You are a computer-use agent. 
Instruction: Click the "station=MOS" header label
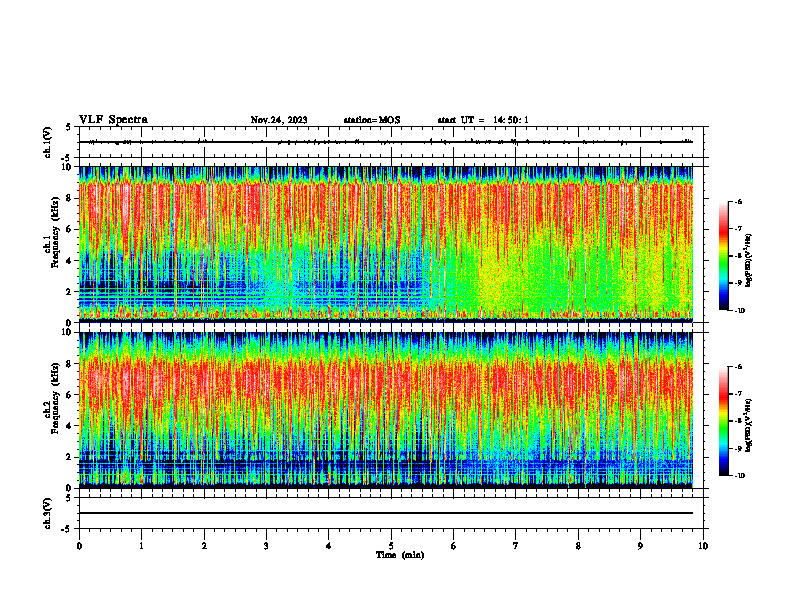[x=372, y=120]
